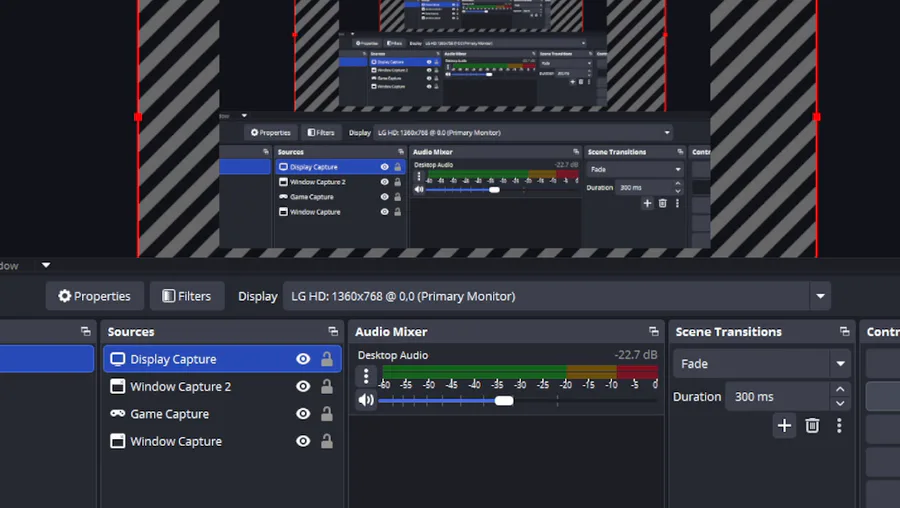The height and width of the screenshot is (508, 900).
Task: Click the Game Capture gamepad icon
Action: (118, 413)
